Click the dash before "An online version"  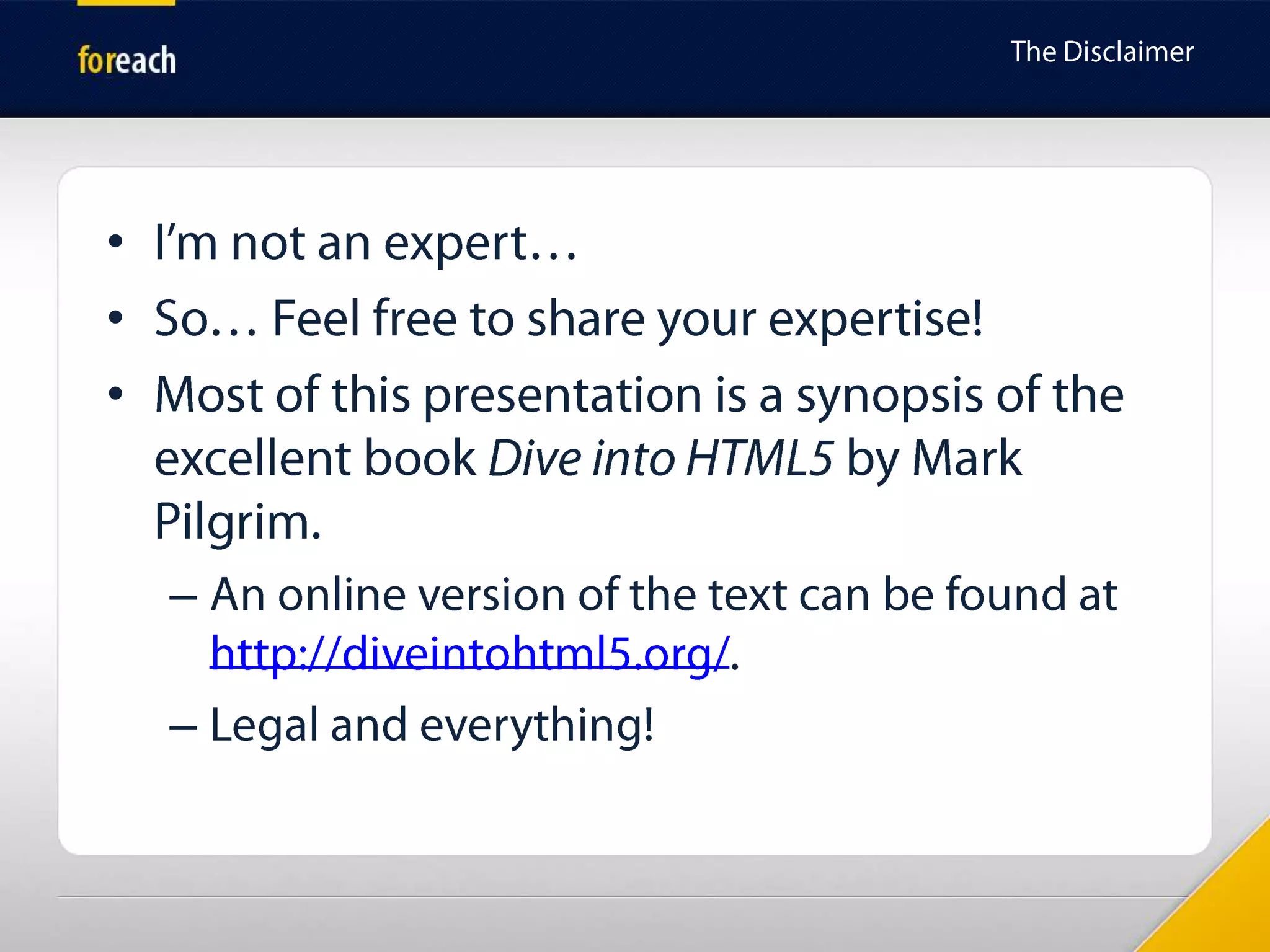point(183,598)
